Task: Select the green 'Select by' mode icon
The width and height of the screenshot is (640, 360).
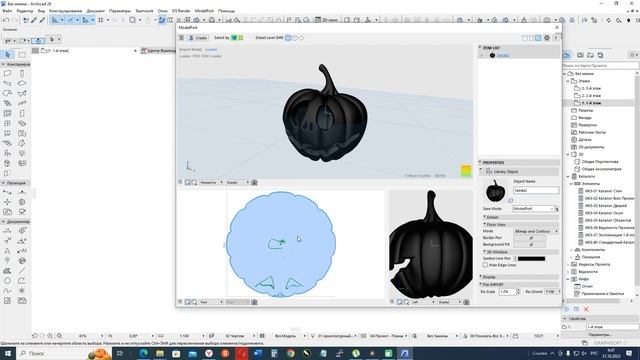Action: pos(234,38)
